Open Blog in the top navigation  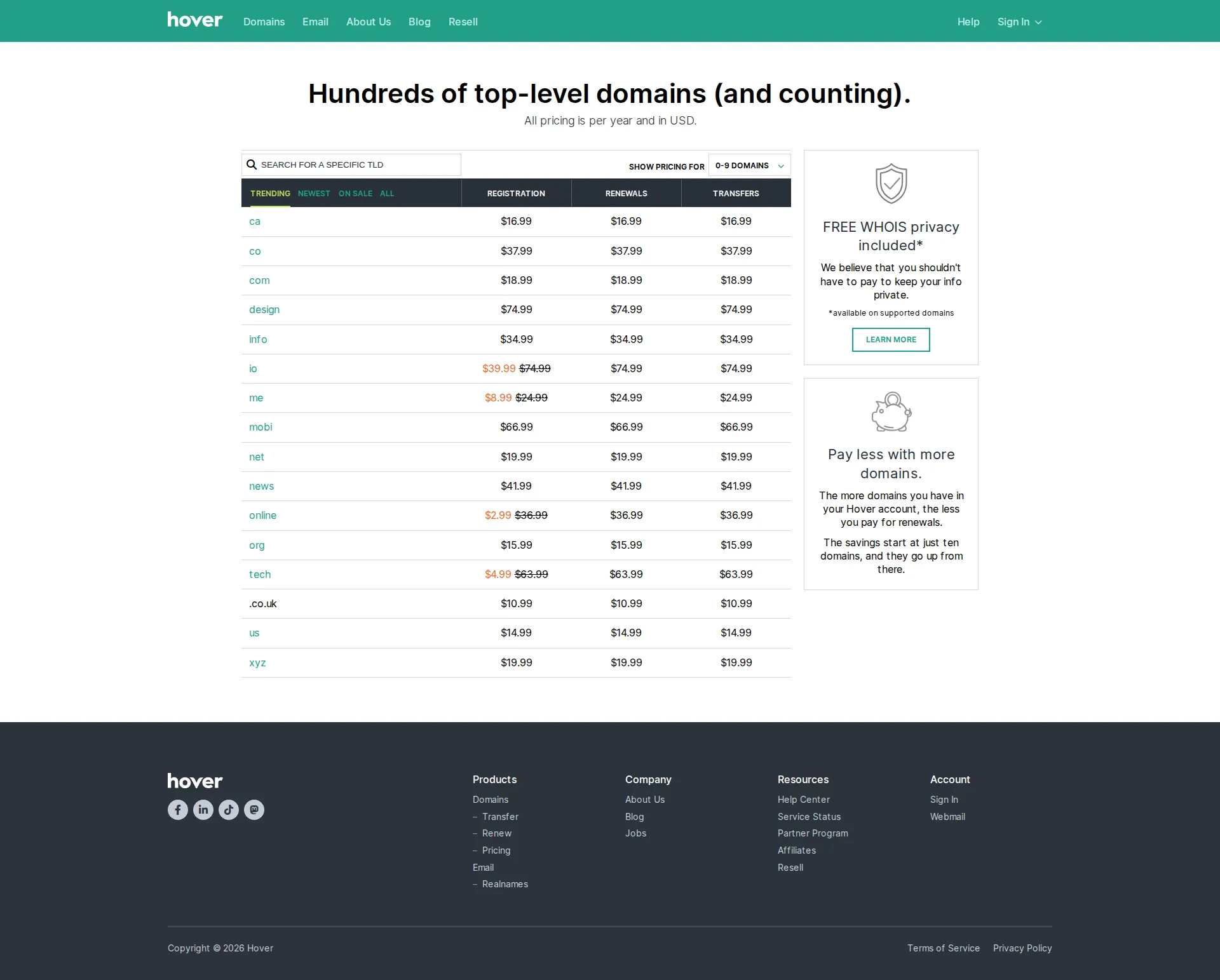[419, 22]
